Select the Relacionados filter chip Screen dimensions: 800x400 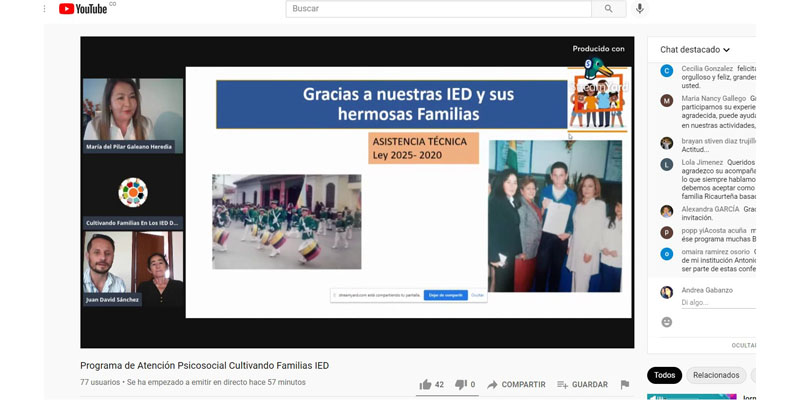716,376
